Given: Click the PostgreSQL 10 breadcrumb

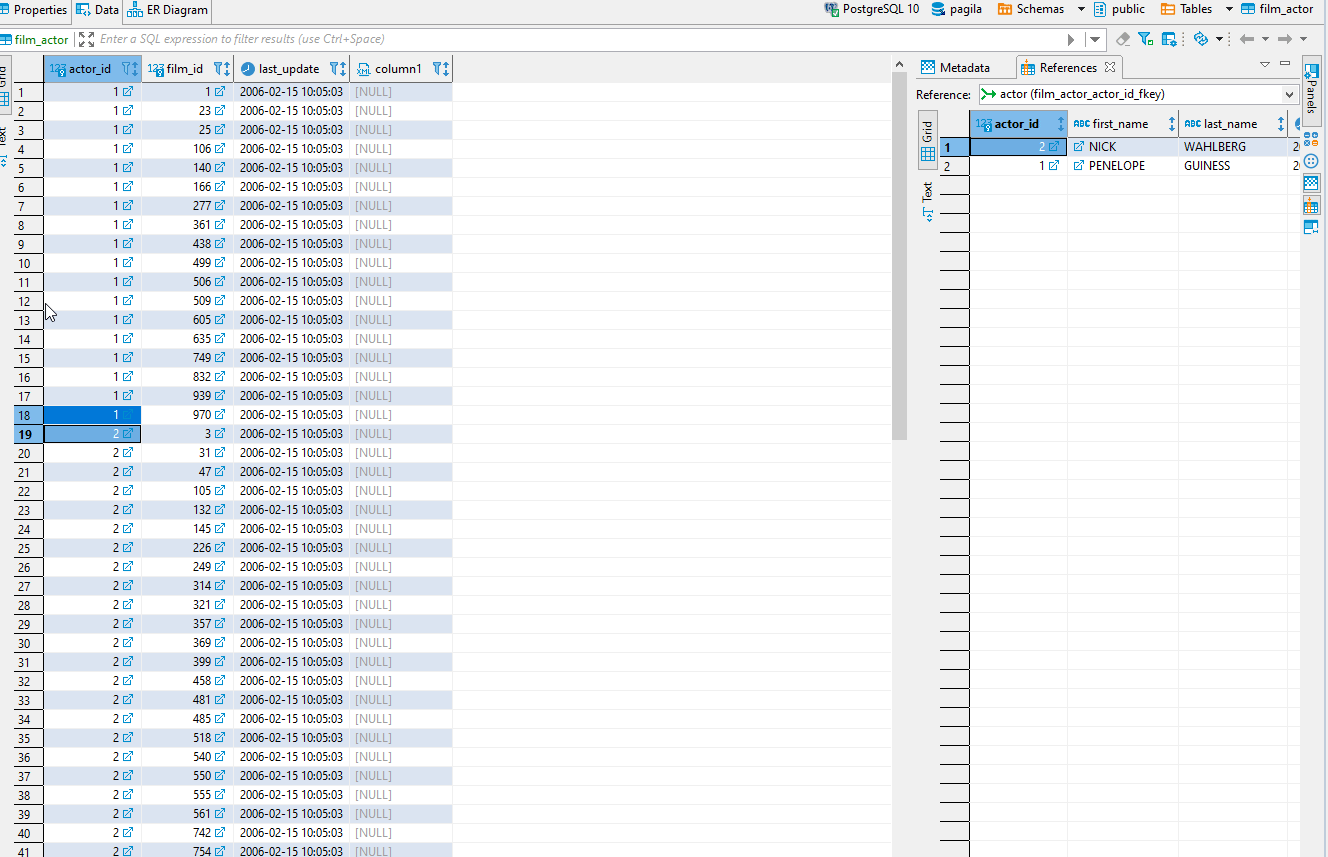Looking at the screenshot, I should click(872, 9).
